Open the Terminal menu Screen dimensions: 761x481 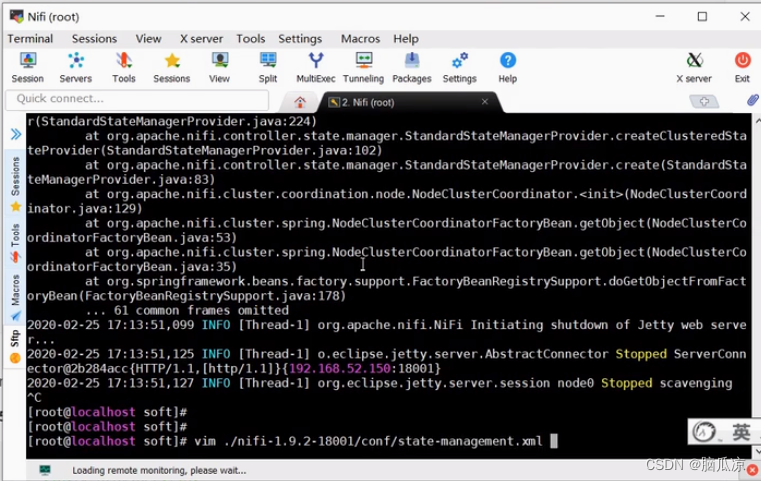click(x=30, y=39)
